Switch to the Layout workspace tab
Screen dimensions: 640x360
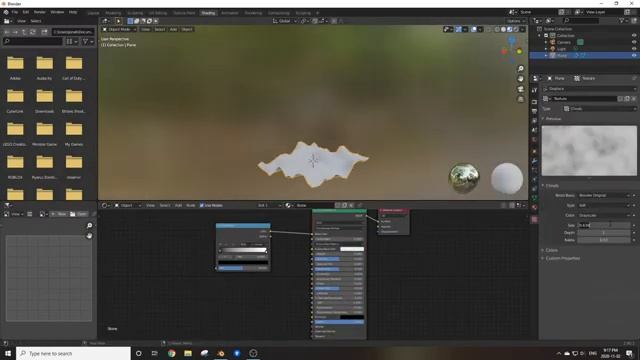click(x=93, y=13)
